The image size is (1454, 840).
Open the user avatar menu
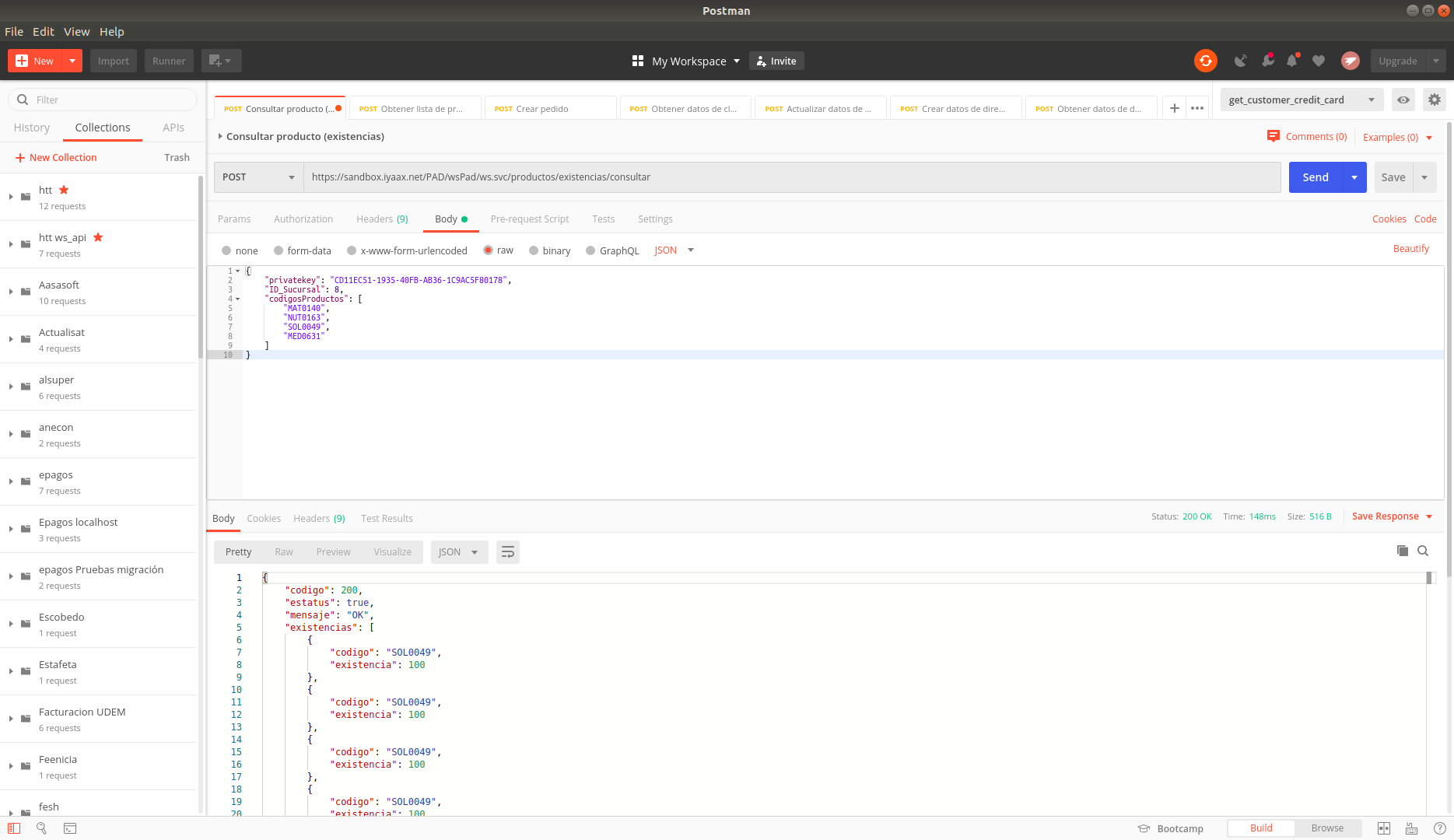1351,61
